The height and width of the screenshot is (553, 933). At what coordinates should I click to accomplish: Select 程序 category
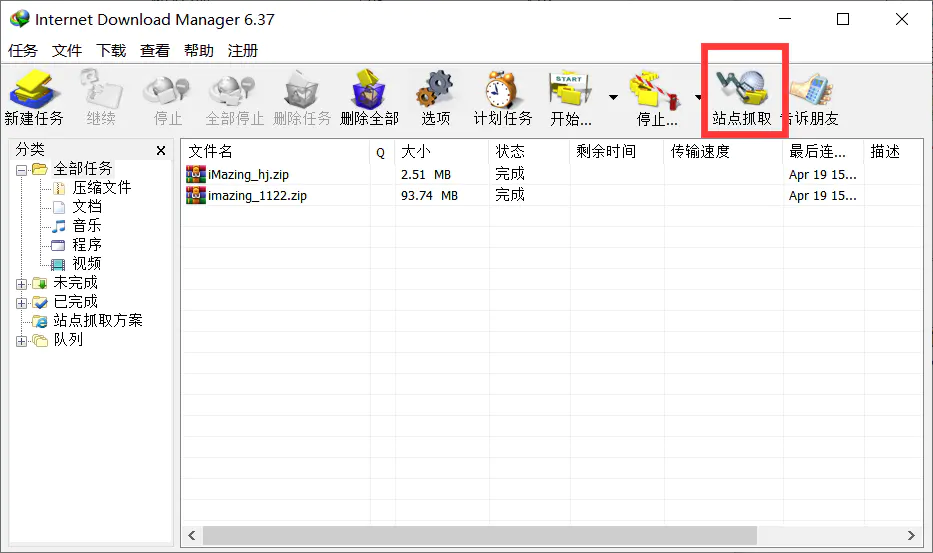87,245
